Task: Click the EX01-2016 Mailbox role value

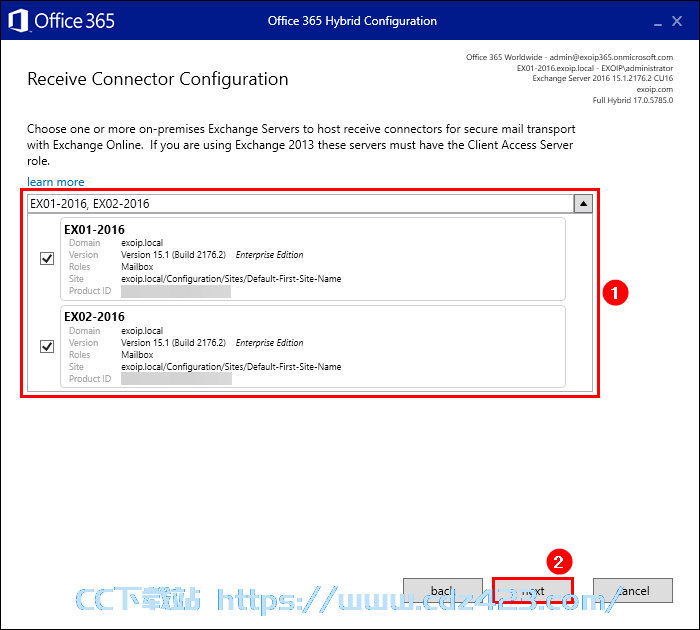Action: click(x=137, y=267)
